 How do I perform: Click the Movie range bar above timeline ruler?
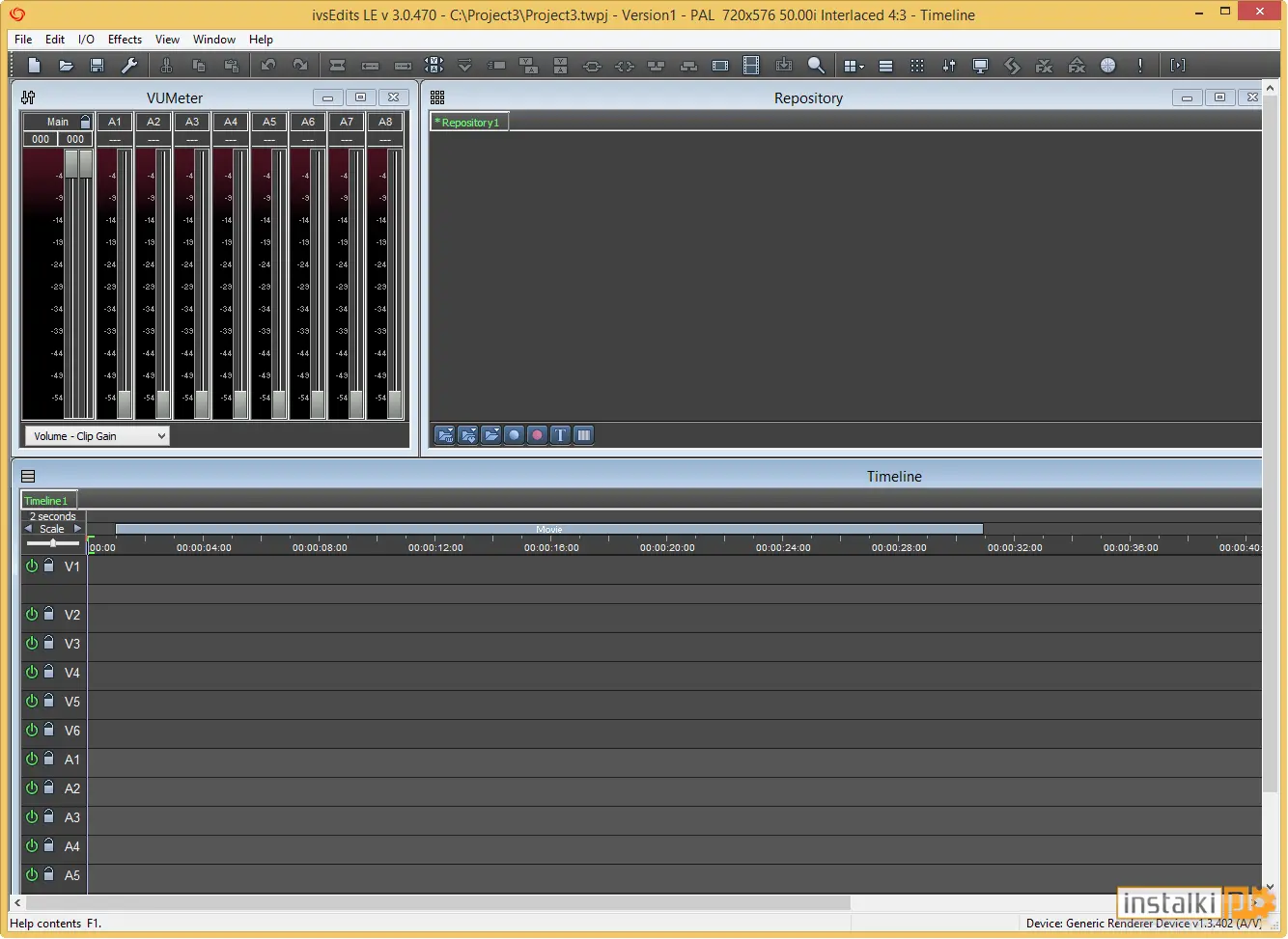[x=548, y=529]
